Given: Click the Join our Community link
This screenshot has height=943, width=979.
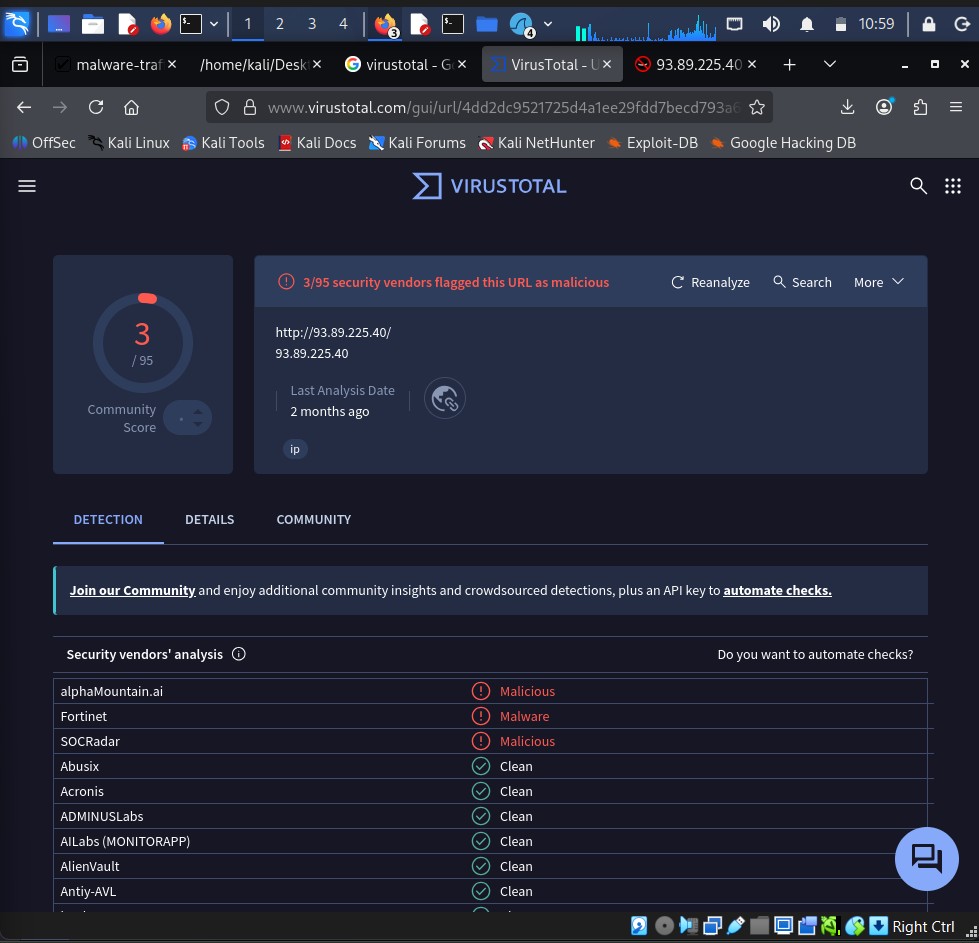Looking at the screenshot, I should tap(132, 590).
